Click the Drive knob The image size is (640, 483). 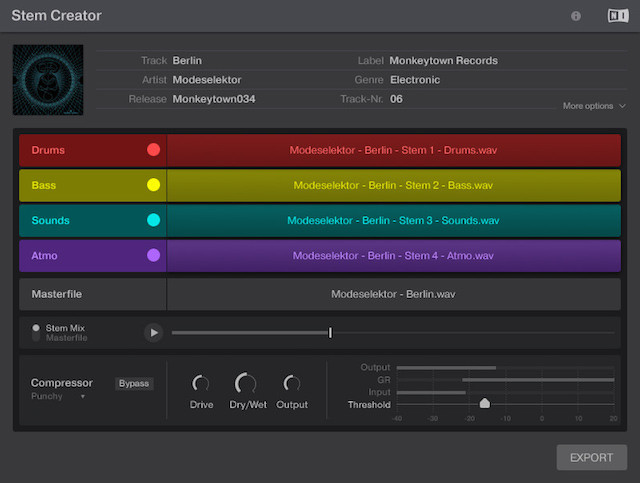[x=201, y=383]
